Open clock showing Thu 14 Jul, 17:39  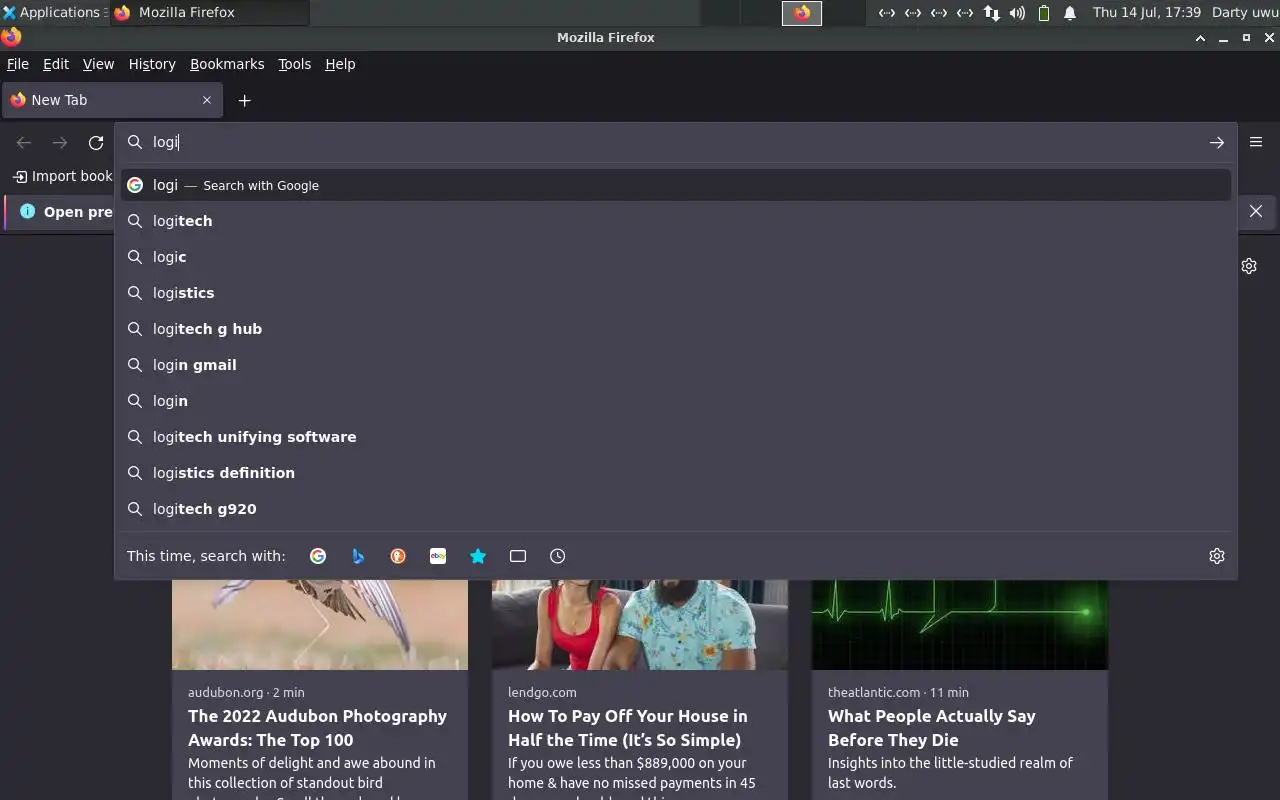click(1146, 13)
